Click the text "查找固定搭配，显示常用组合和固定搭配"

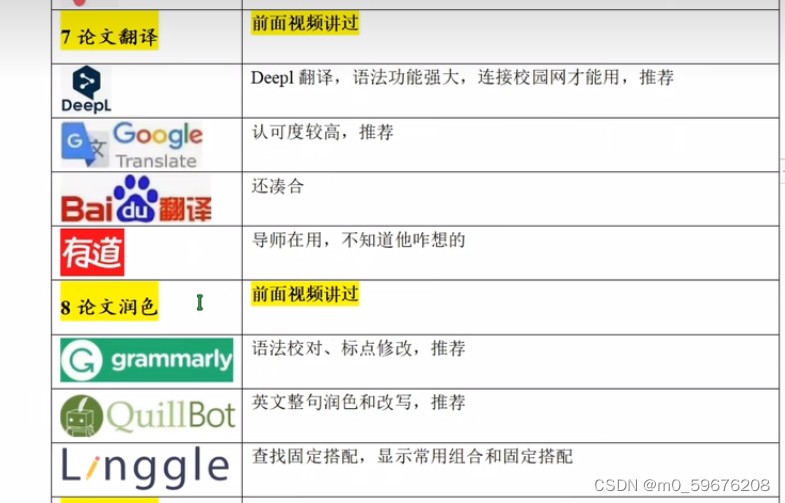click(x=412, y=456)
